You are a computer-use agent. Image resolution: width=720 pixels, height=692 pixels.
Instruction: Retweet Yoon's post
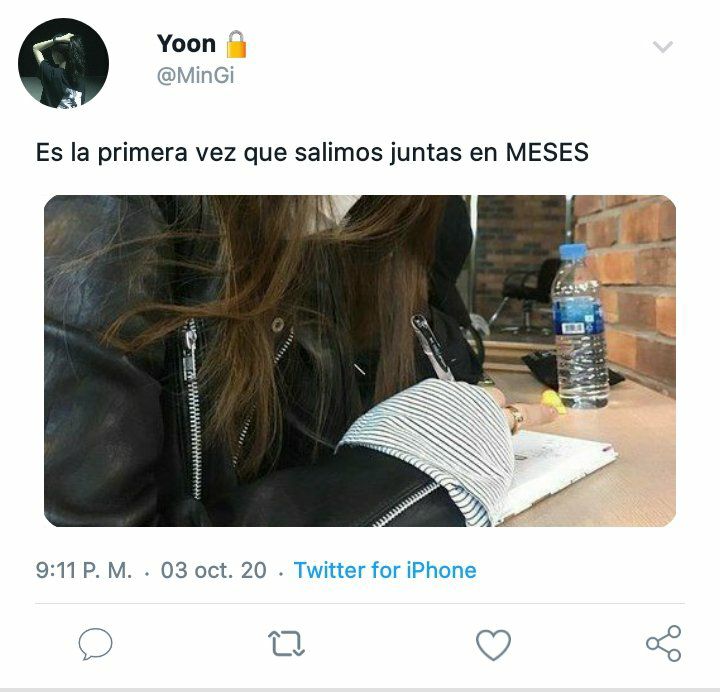point(286,643)
